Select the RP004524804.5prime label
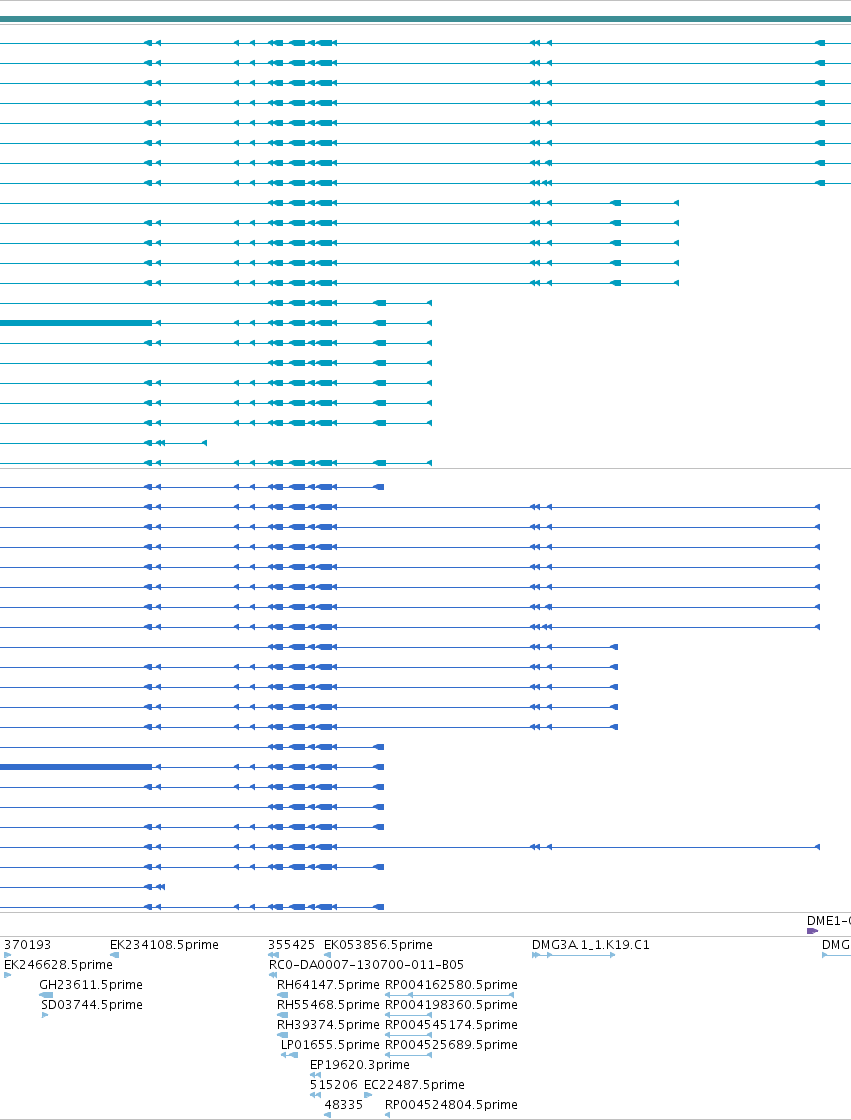The image size is (851, 1120). pyautogui.click(x=451, y=1104)
